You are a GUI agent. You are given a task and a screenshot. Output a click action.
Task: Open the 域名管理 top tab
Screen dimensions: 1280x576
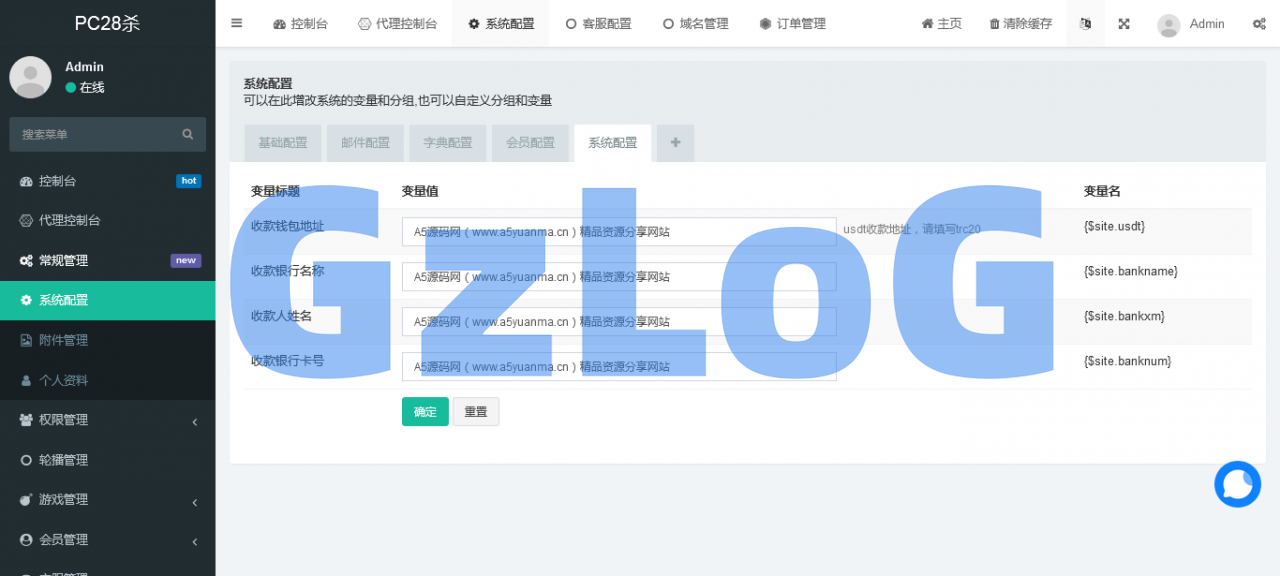tap(695, 23)
